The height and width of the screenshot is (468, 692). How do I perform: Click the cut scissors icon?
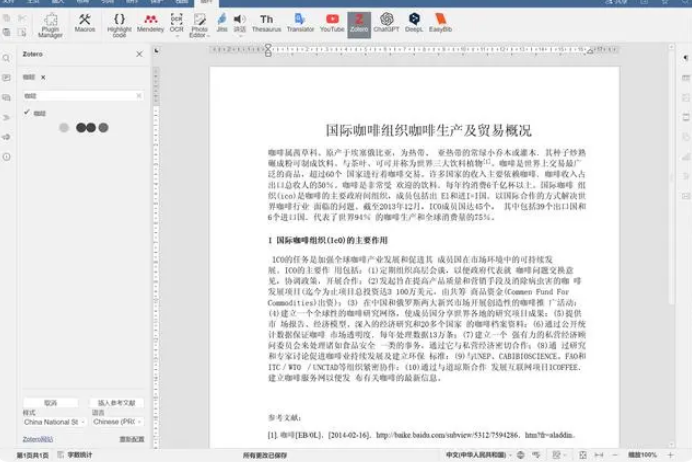point(22,18)
